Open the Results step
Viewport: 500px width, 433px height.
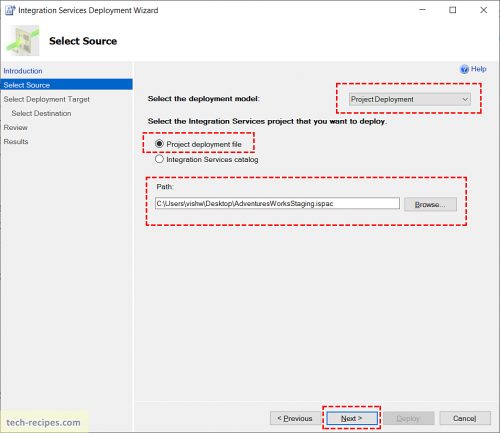point(16,141)
